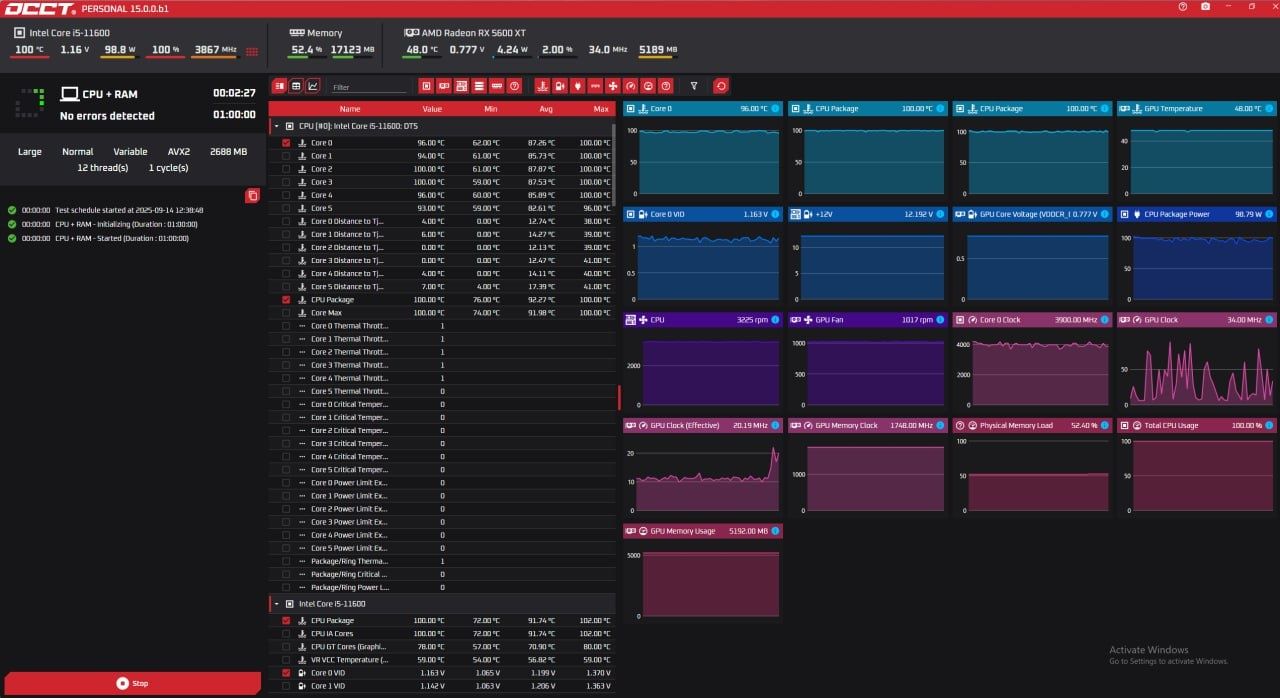Switch to the table and graphs split view
The image size is (1280, 698).
click(x=279, y=86)
